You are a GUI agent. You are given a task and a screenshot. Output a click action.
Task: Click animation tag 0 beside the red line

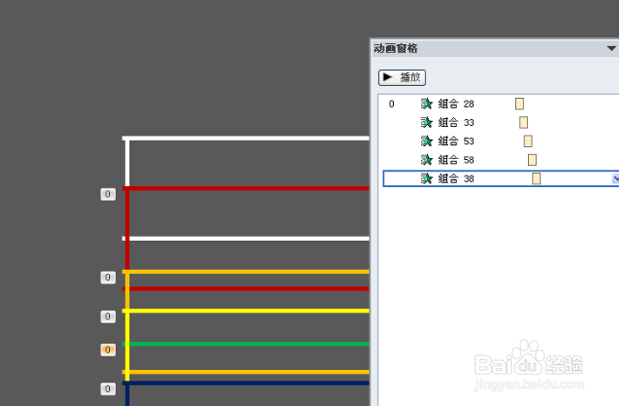[108, 194]
